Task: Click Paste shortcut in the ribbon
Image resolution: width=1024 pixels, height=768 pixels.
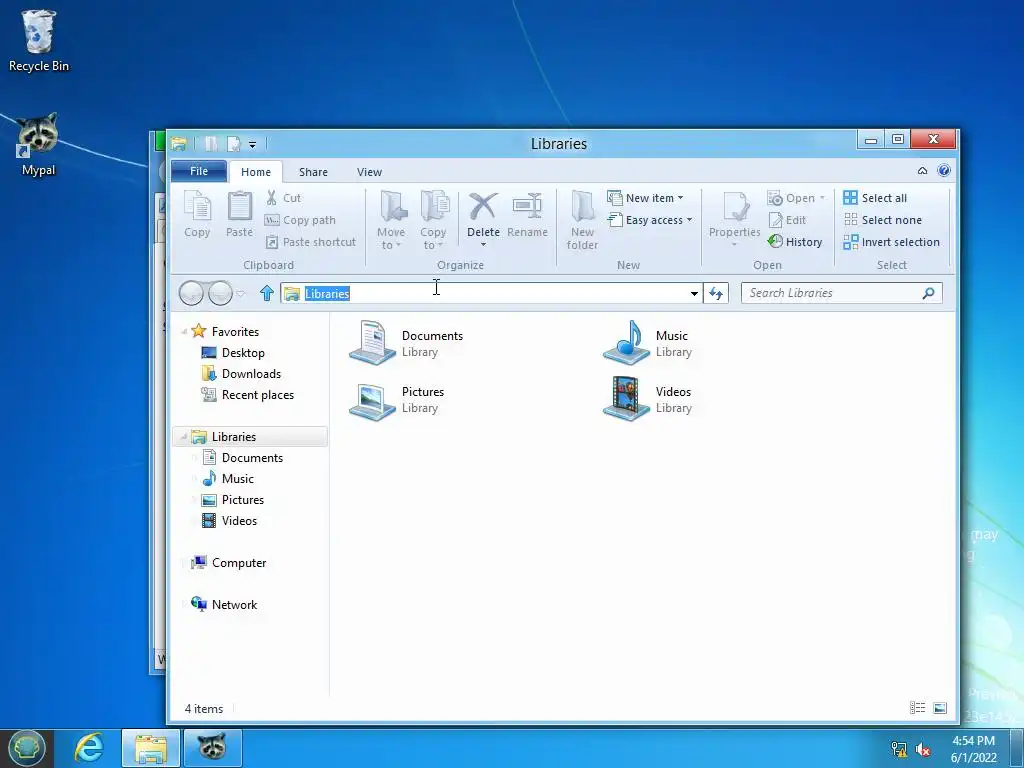Action: [311, 242]
